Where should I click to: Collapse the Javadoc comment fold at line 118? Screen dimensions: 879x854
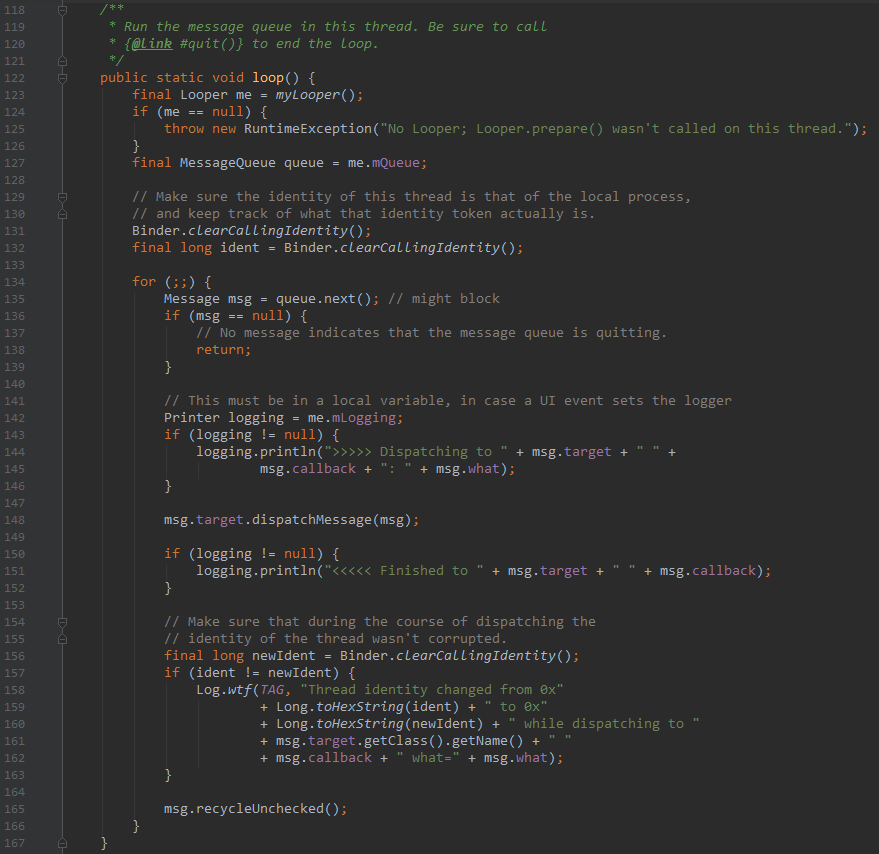coord(63,10)
